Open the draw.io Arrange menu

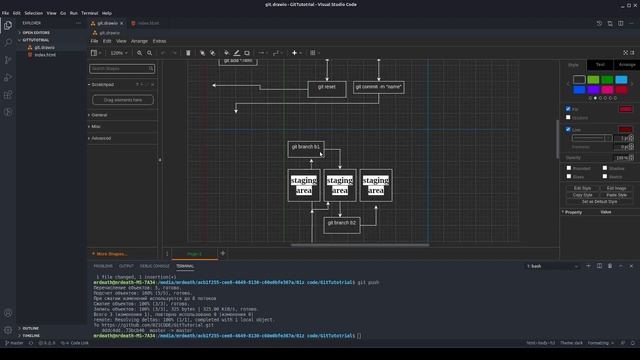pos(139,41)
